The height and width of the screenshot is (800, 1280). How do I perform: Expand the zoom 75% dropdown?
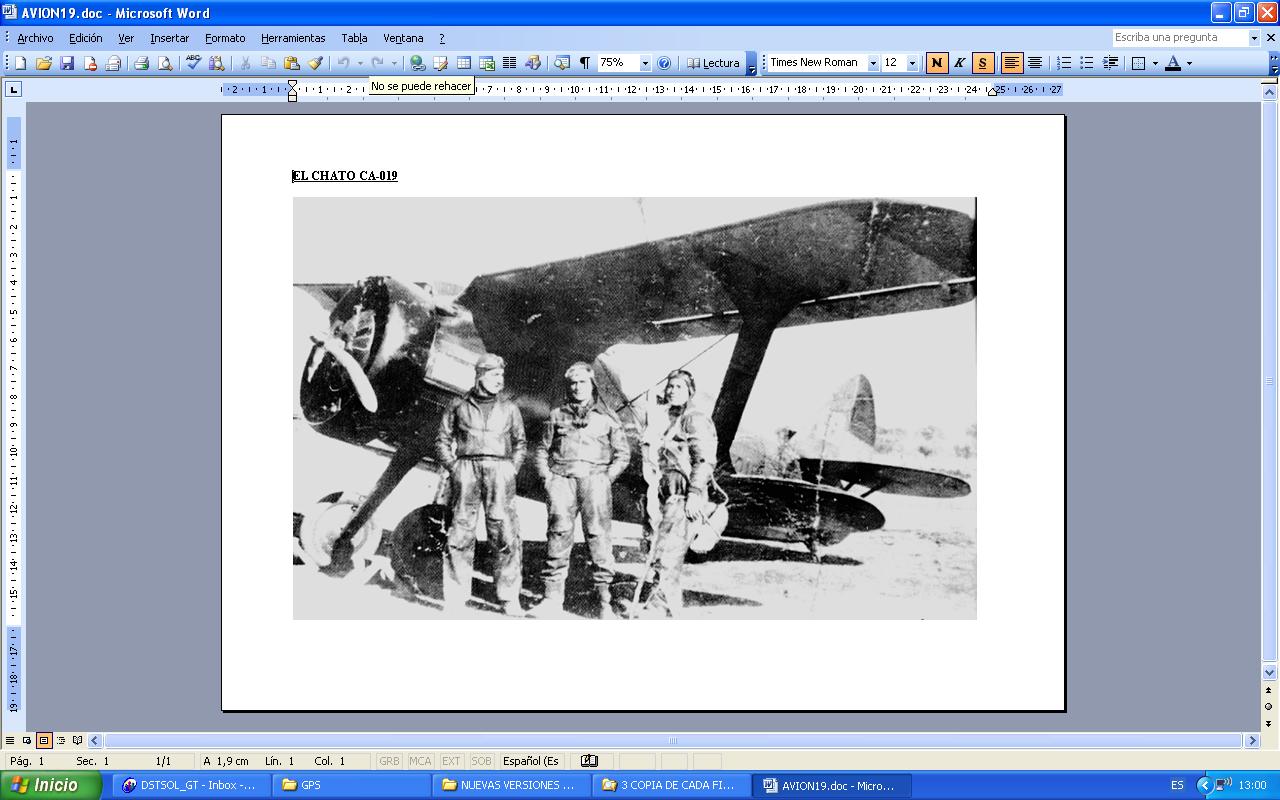[645, 63]
